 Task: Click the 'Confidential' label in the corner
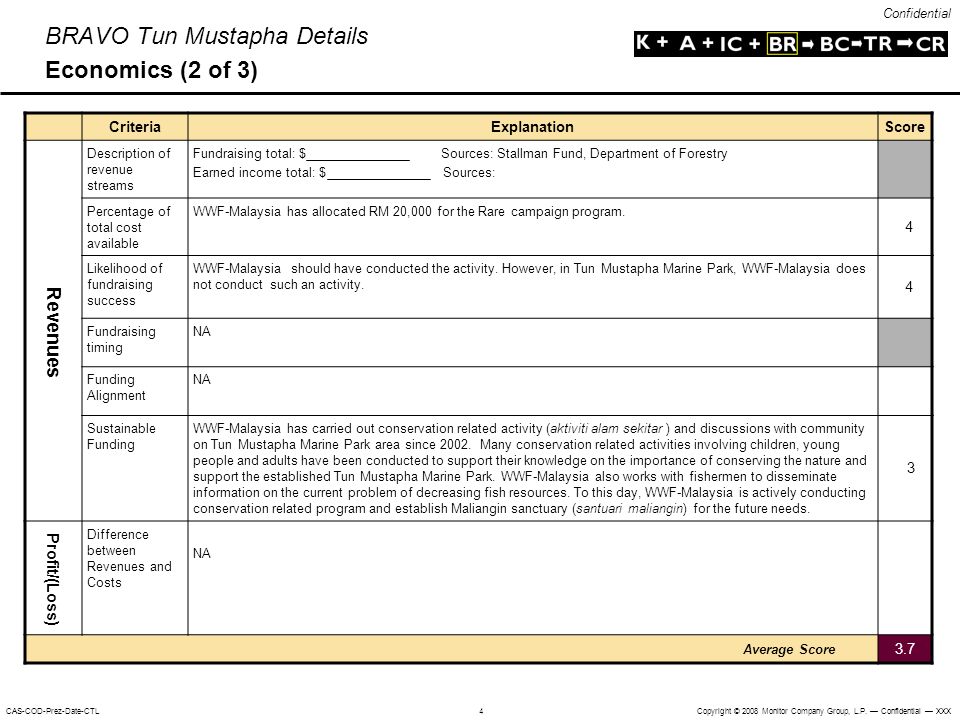(917, 13)
